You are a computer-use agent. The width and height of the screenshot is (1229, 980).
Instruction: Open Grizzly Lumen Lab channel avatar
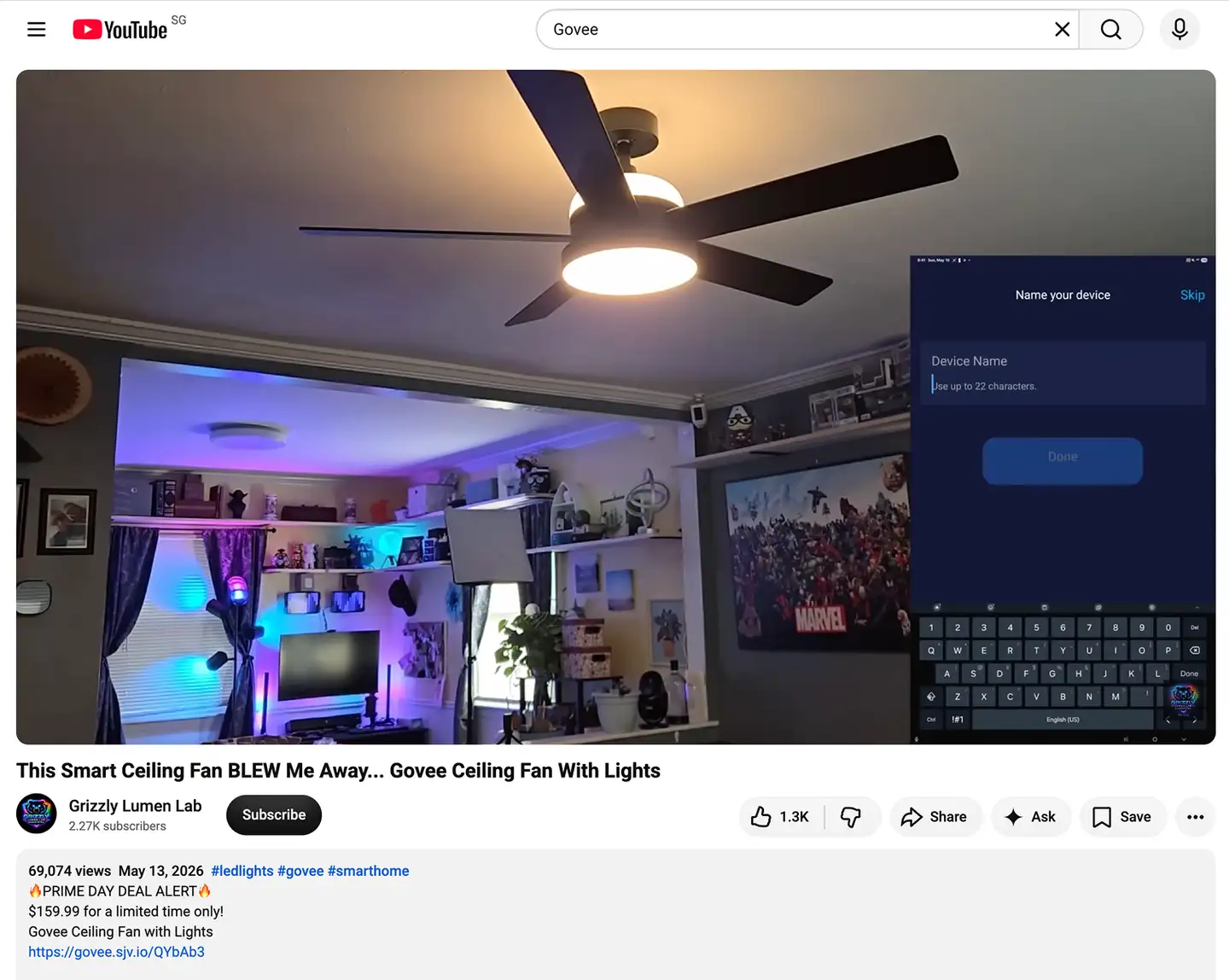(x=37, y=814)
